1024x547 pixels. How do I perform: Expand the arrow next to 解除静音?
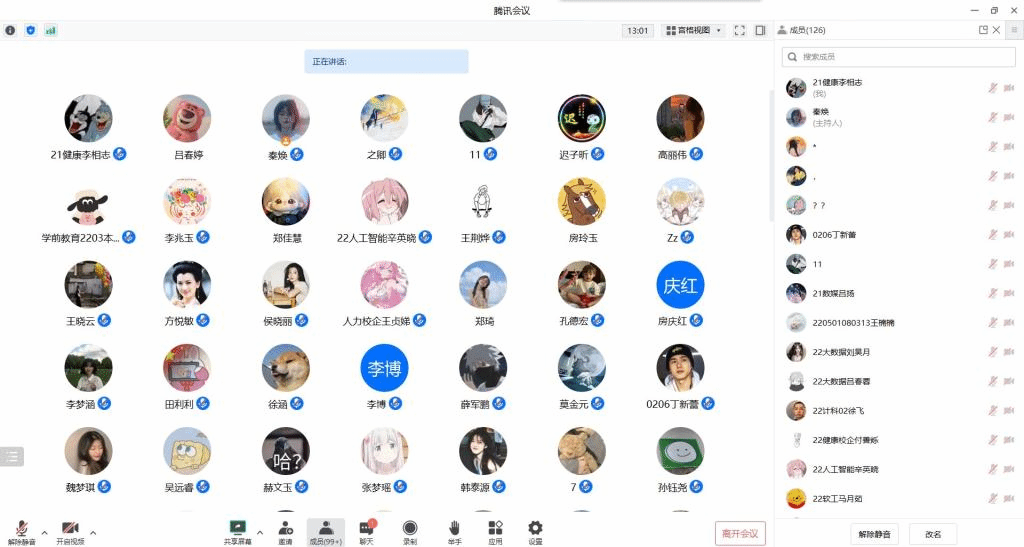(x=44, y=532)
